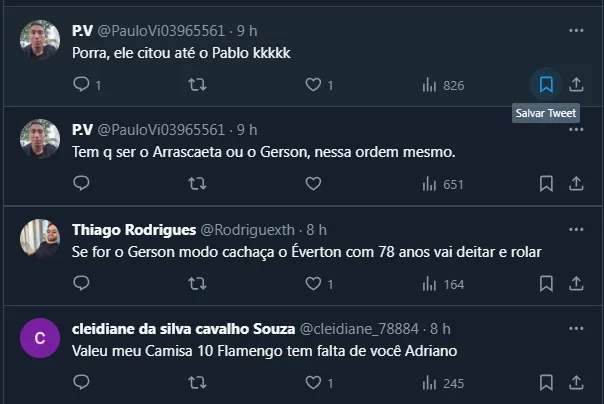
Task: Open P.V's profile from the Pablo tweet
Action: point(83,31)
